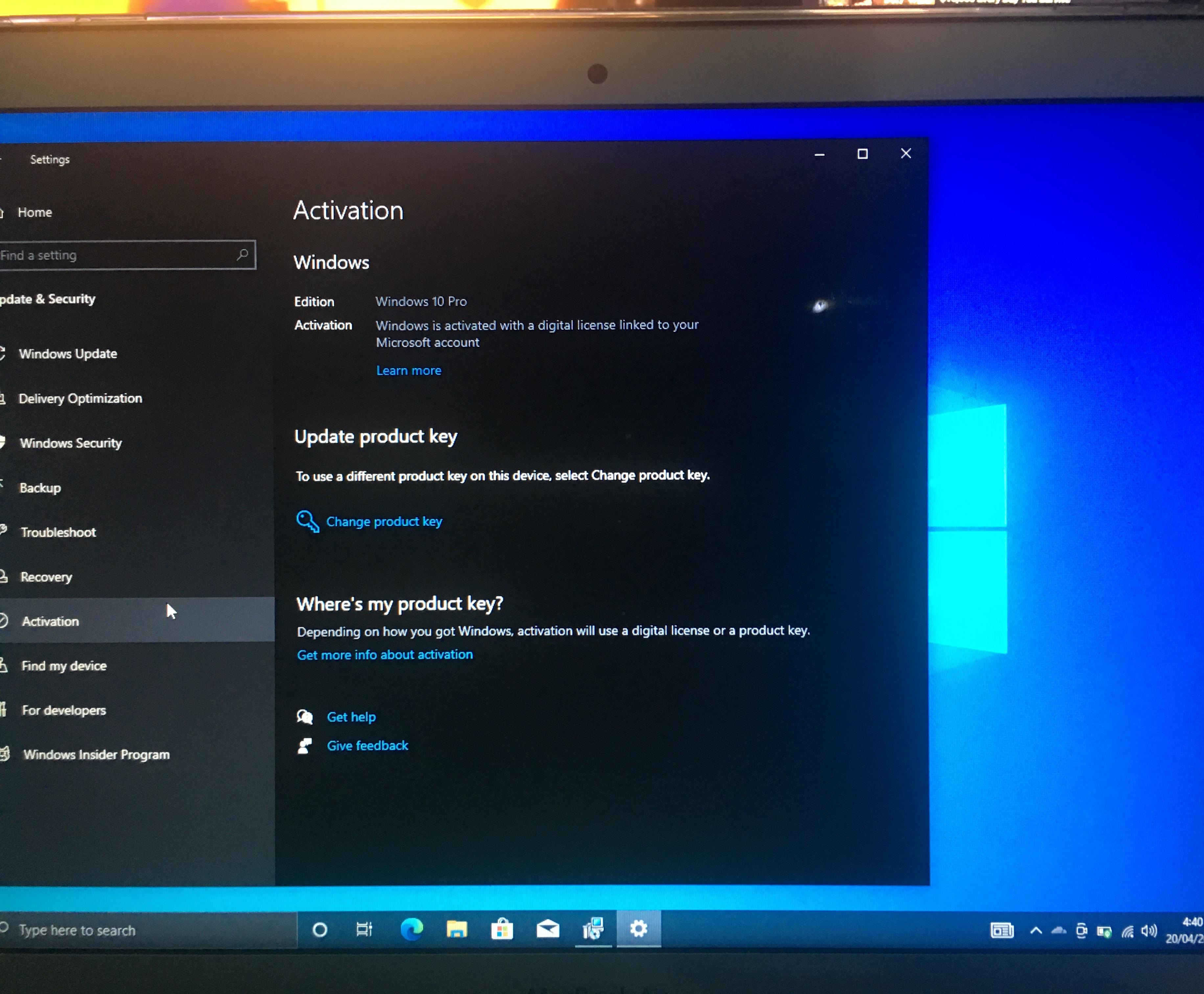Click the Learn more link under Activation

[408, 370]
